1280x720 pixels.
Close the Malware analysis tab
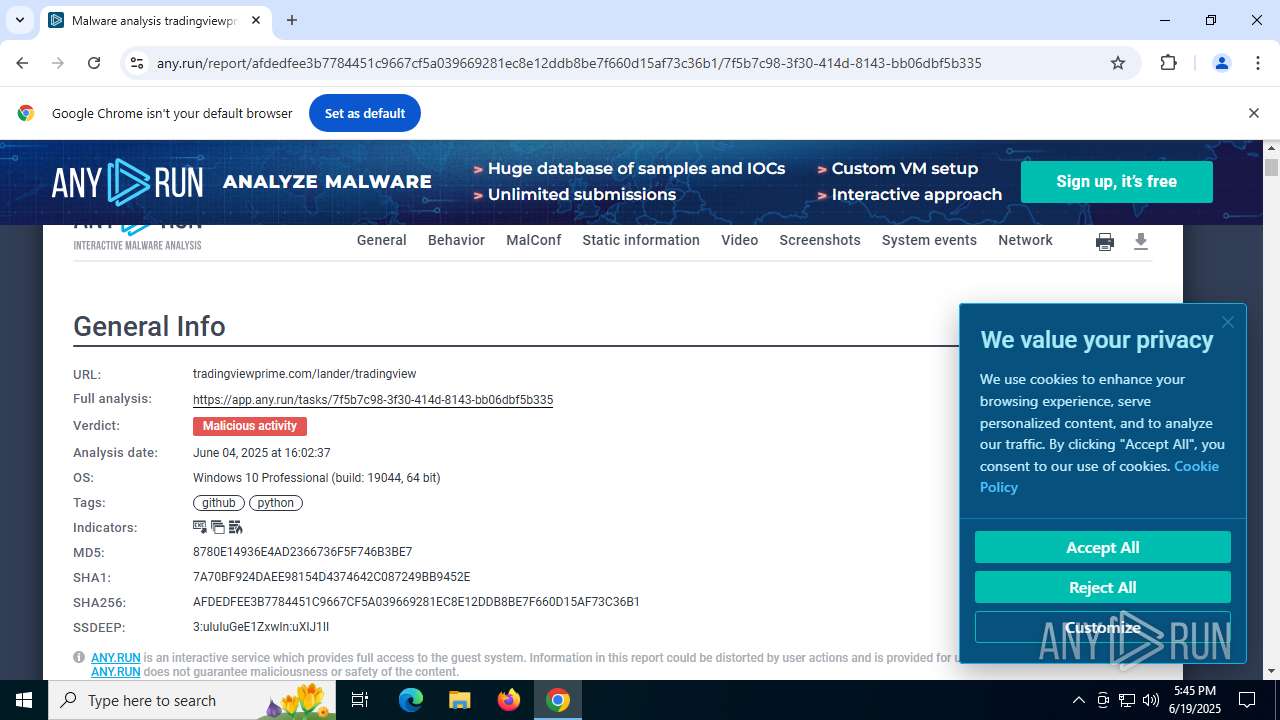point(256,20)
